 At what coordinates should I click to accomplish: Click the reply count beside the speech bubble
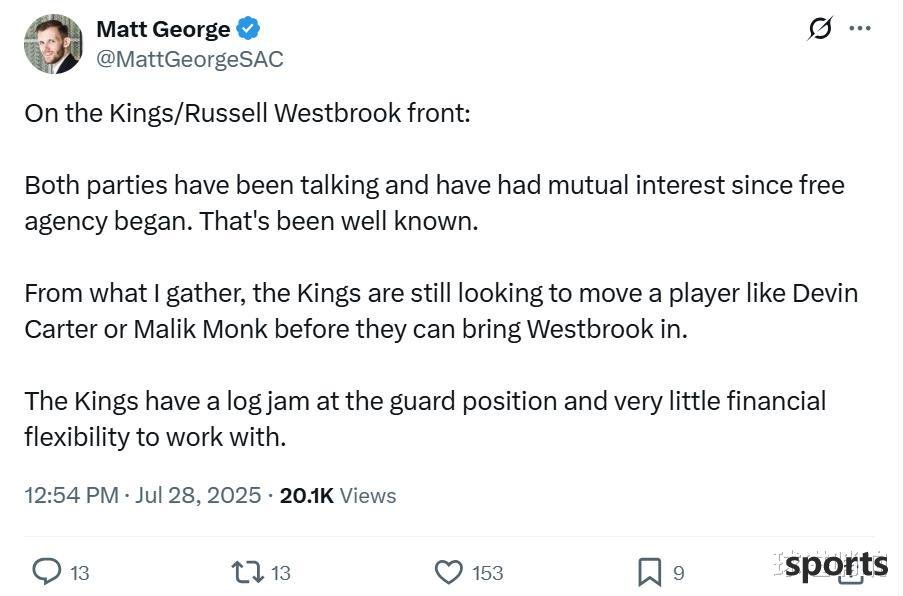80,573
